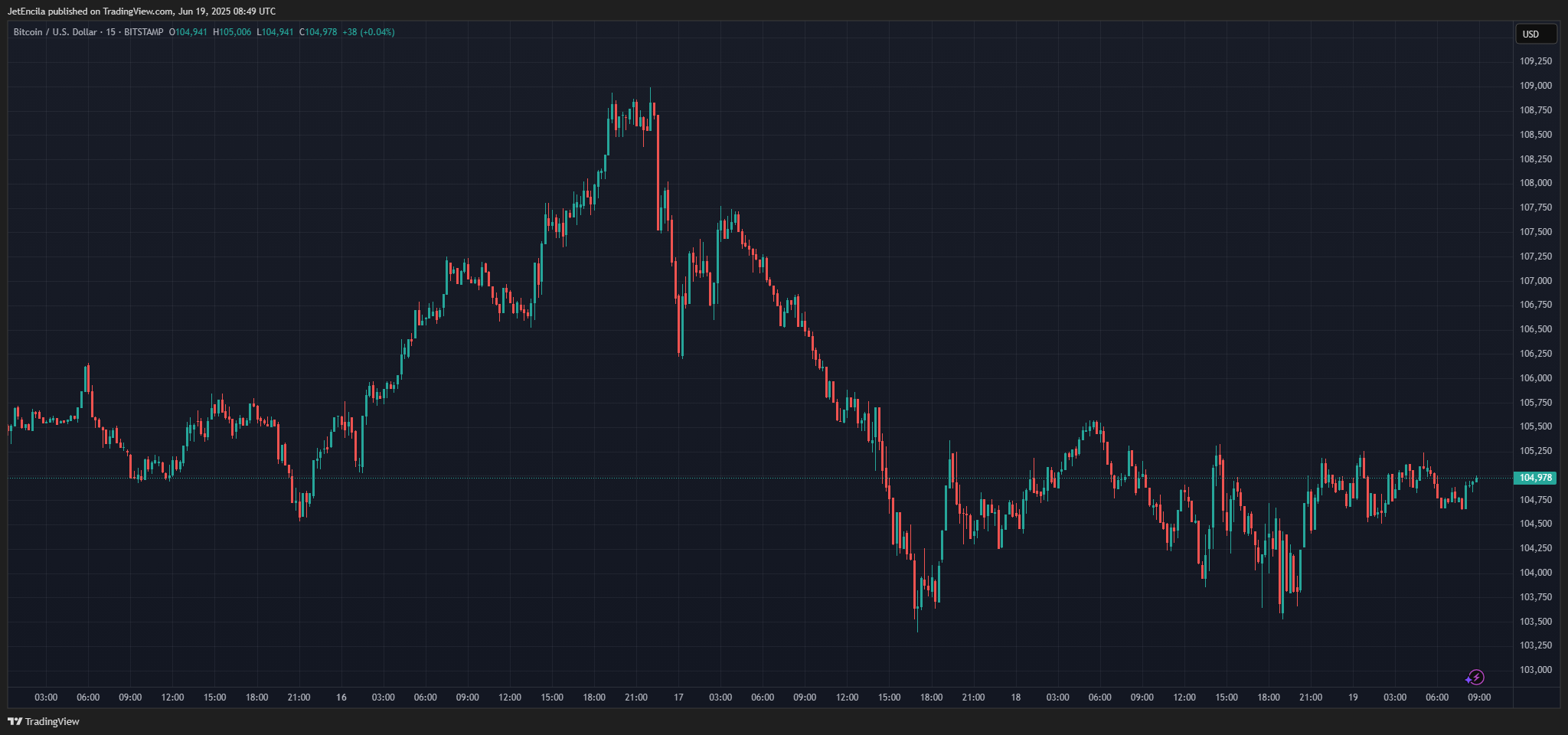Click the open value O104,941
The height and width of the screenshot is (735, 1568).
coord(188,32)
